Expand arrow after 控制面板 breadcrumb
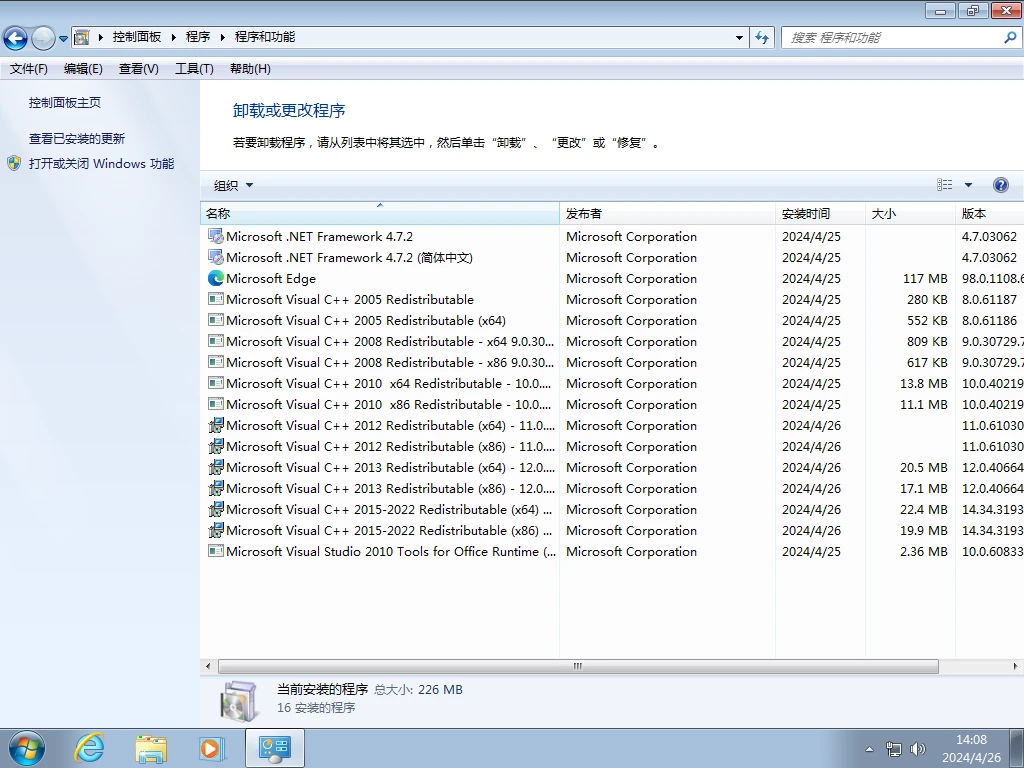Screen dimensions: 1024x768 (174, 37)
